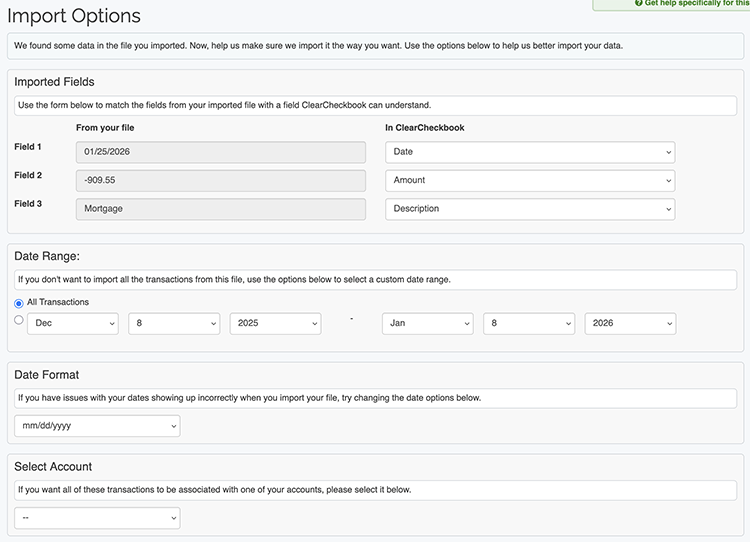Click the 'In ClearCheckbook' column header
Image resolution: width=750 pixels, height=542 pixels.
click(x=425, y=128)
